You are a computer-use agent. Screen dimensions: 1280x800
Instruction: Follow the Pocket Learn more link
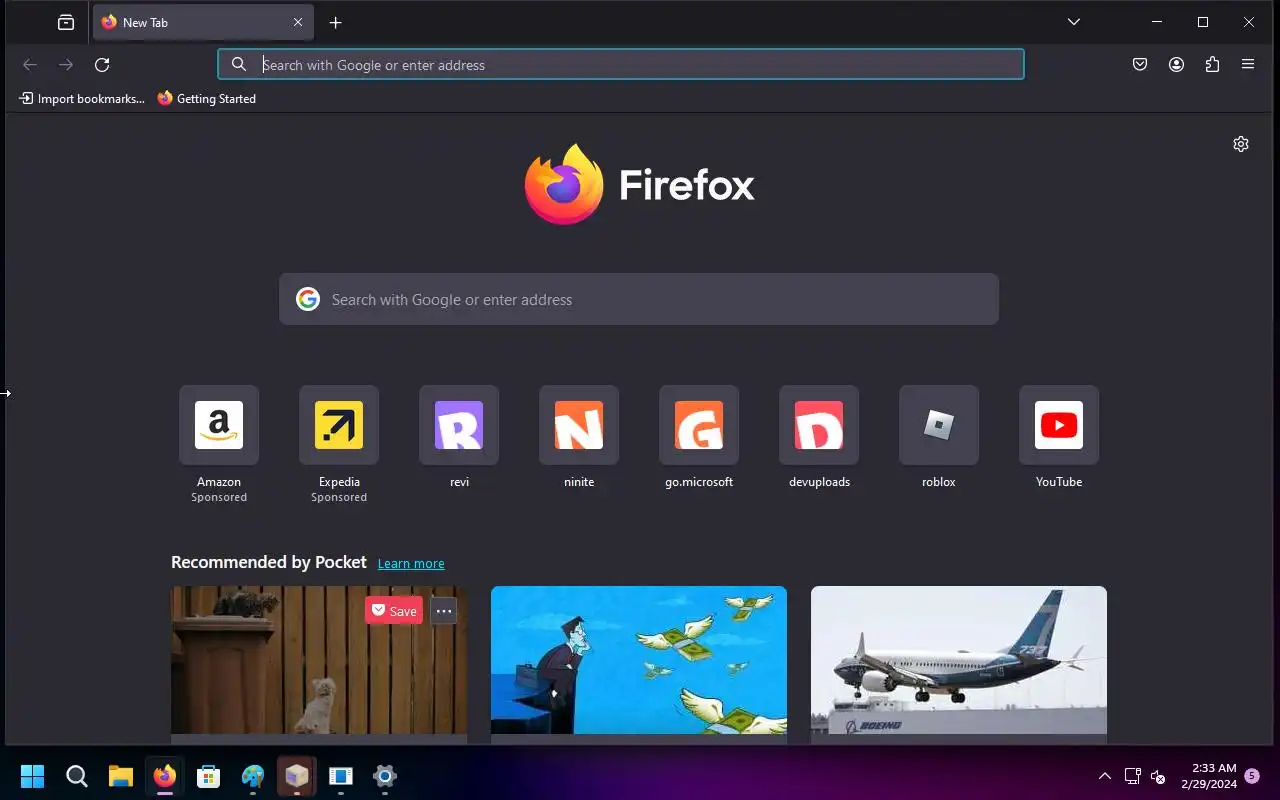tap(411, 564)
